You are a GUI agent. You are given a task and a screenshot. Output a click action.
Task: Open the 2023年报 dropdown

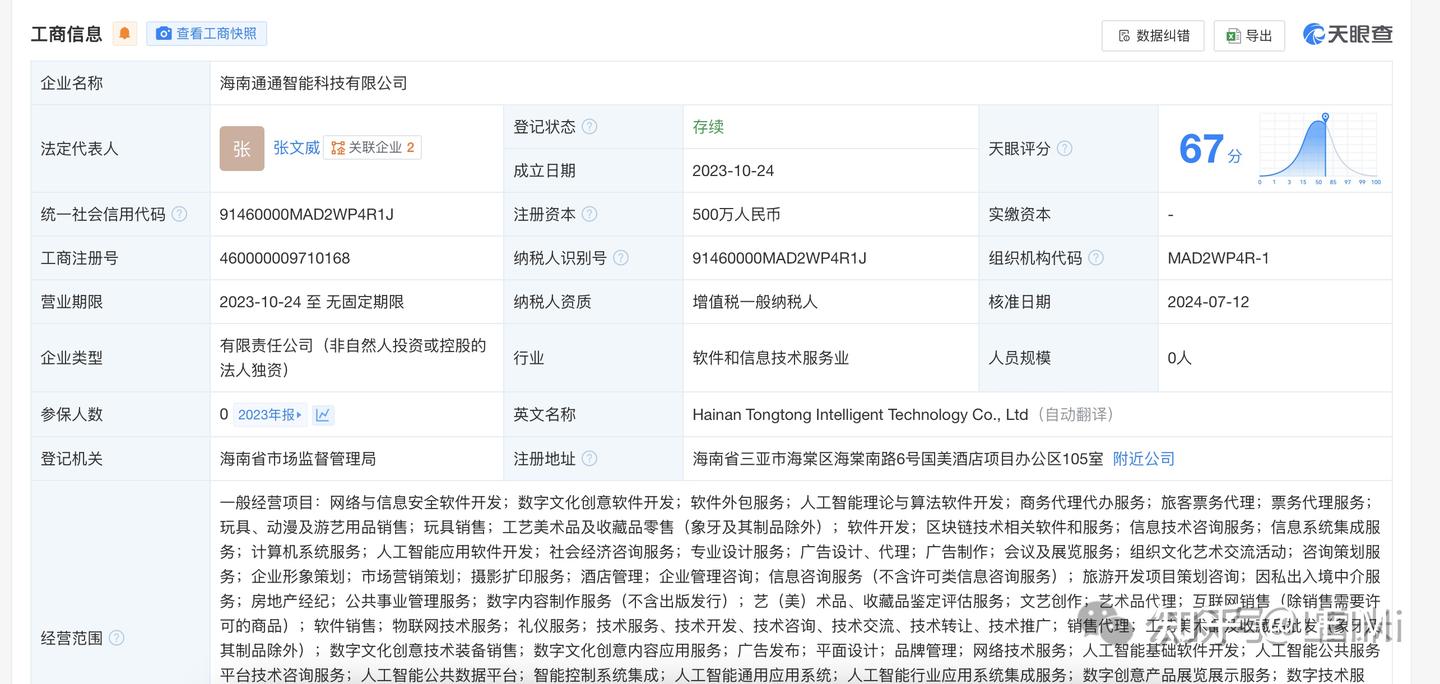[x=271, y=415]
